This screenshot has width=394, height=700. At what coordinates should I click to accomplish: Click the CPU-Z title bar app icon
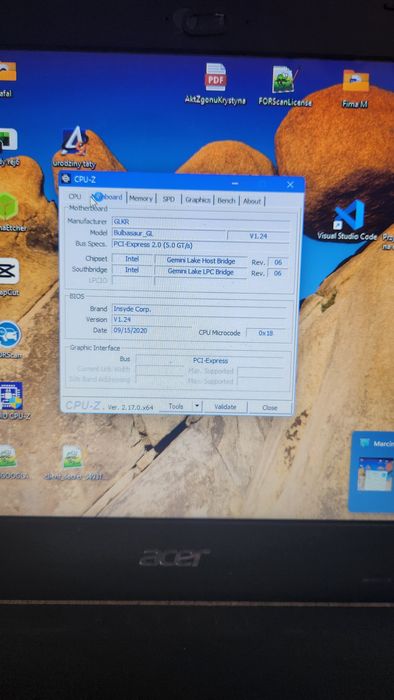[x=66, y=179]
